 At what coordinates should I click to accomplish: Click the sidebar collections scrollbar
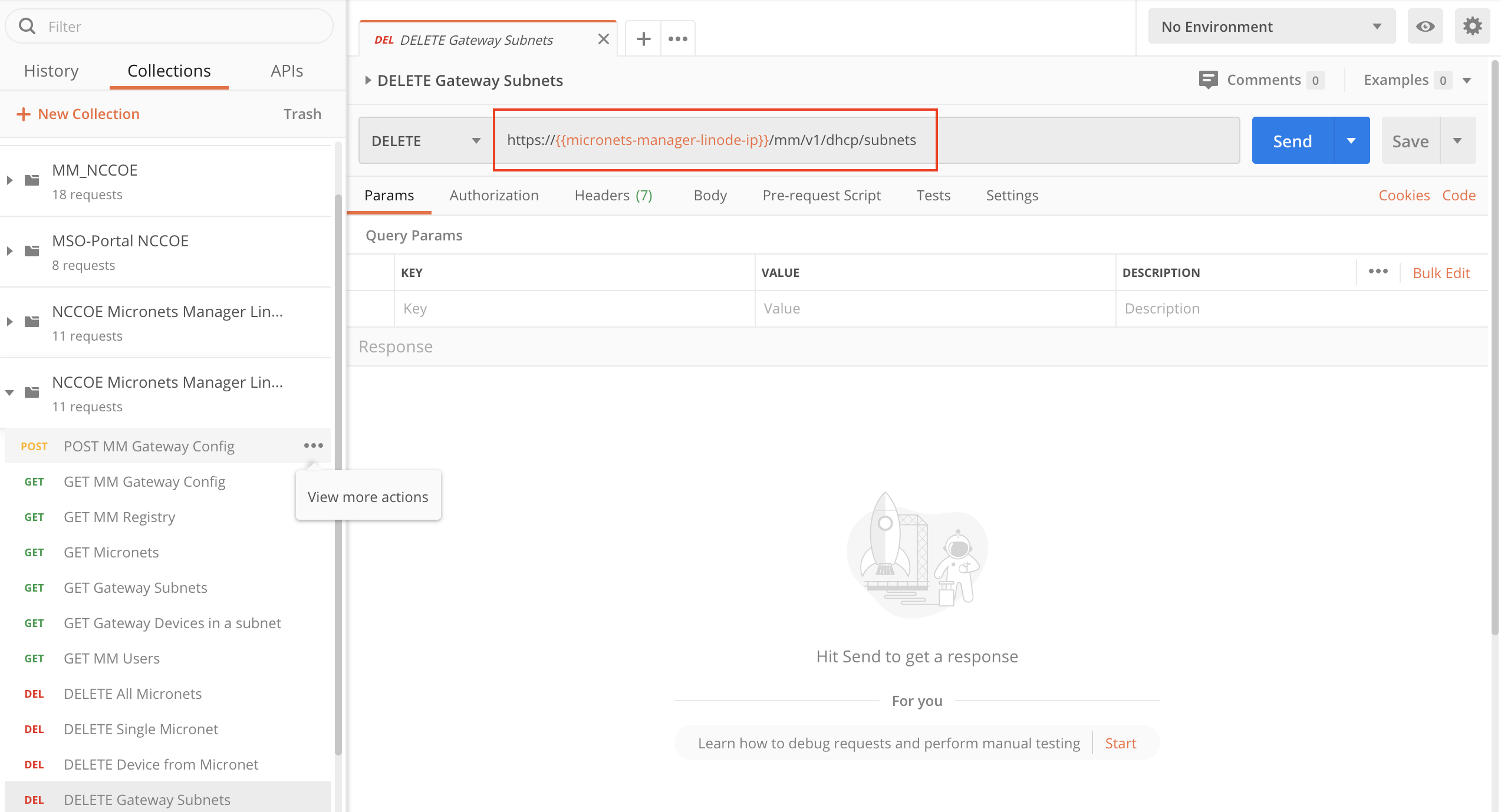click(338, 474)
